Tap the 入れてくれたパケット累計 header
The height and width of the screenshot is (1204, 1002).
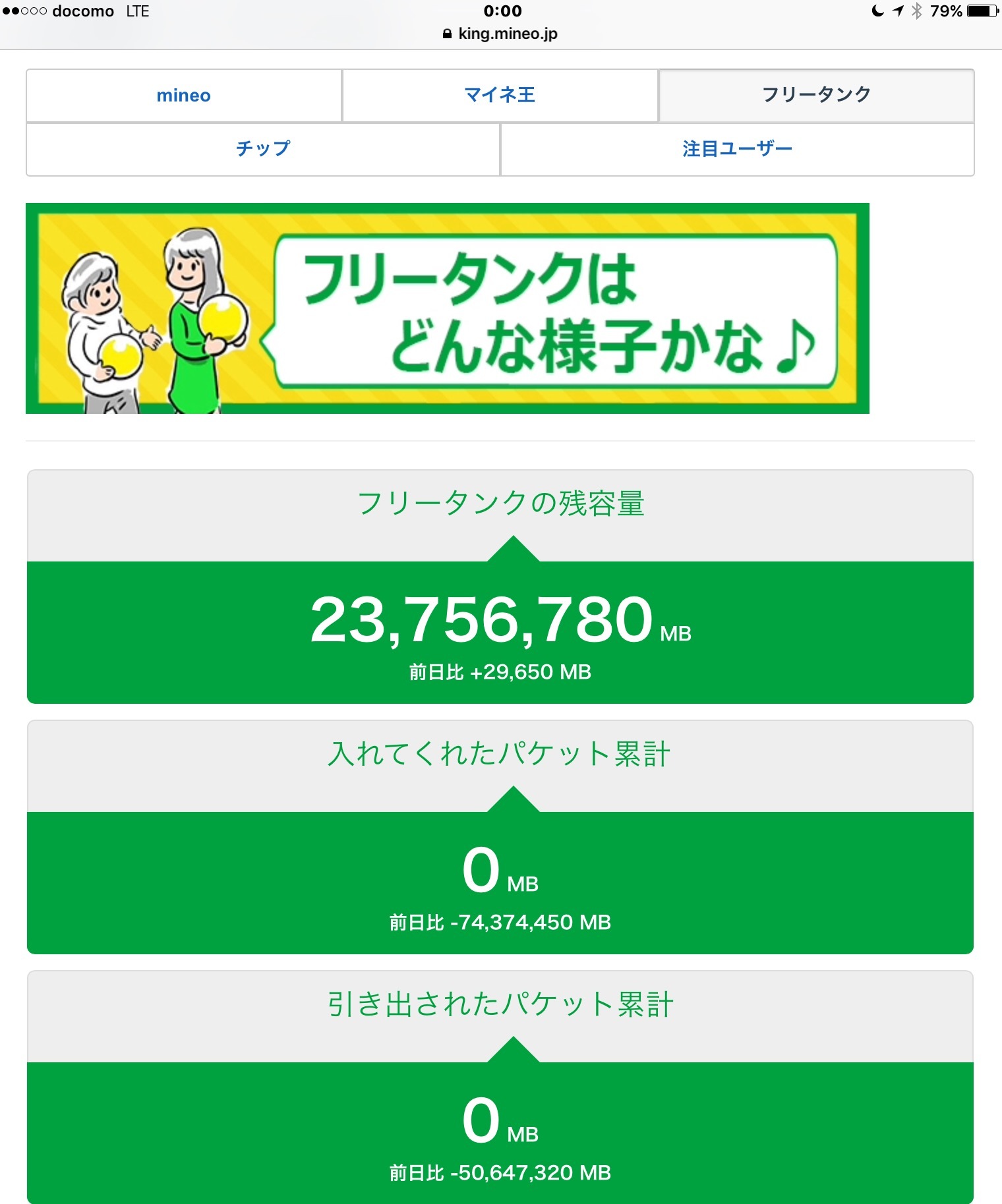click(x=500, y=755)
